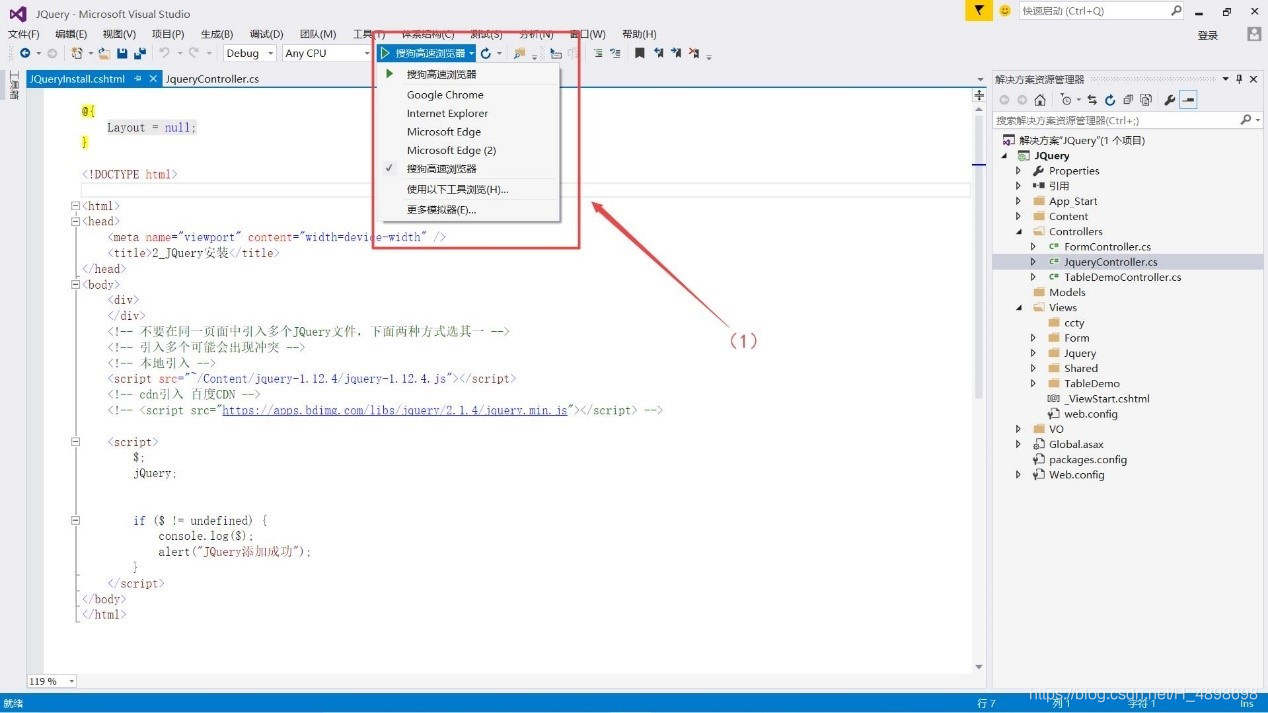Pin the Solution Explorer panel
Image resolution: width=1268 pixels, height=713 pixels.
1239,79
